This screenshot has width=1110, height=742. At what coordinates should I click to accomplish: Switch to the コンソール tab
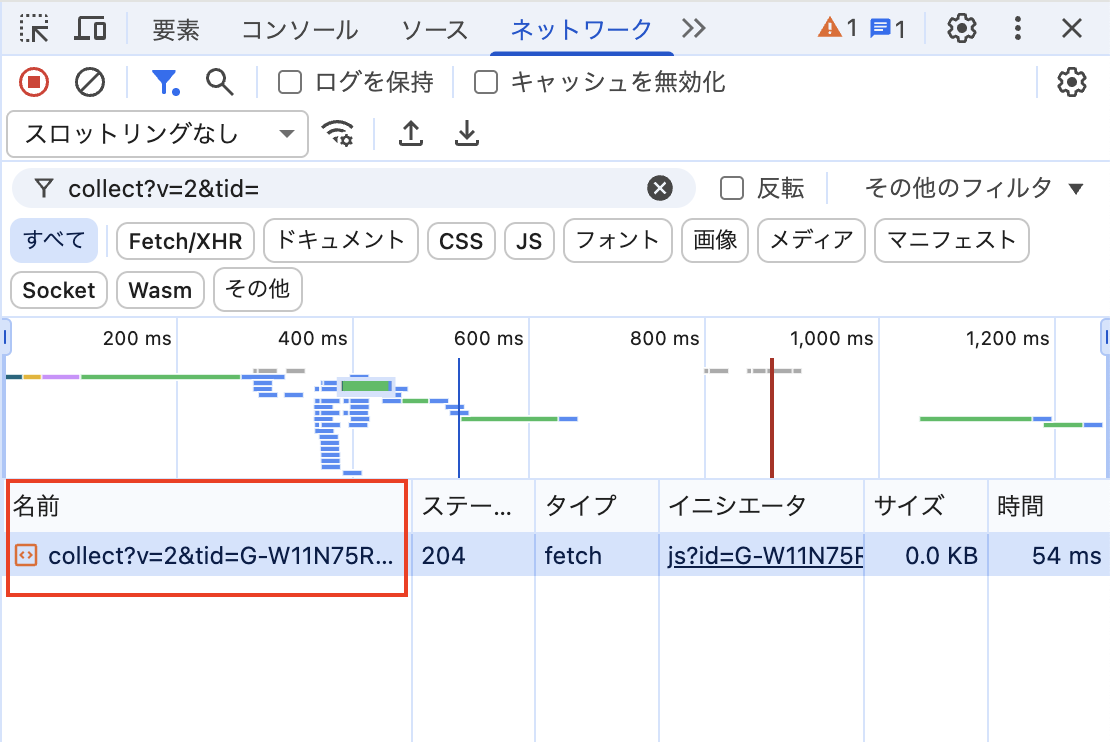click(x=299, y=30)
